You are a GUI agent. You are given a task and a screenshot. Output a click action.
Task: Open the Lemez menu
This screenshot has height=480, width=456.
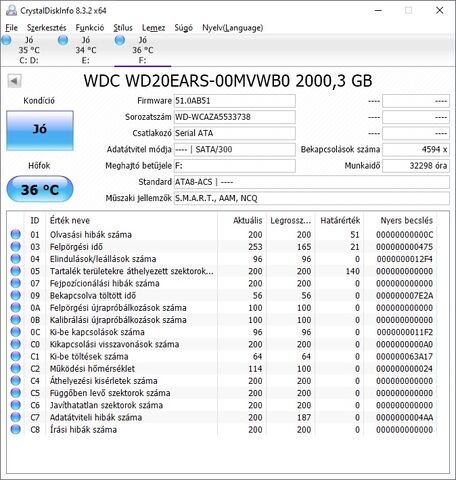(x=153, y=28)
